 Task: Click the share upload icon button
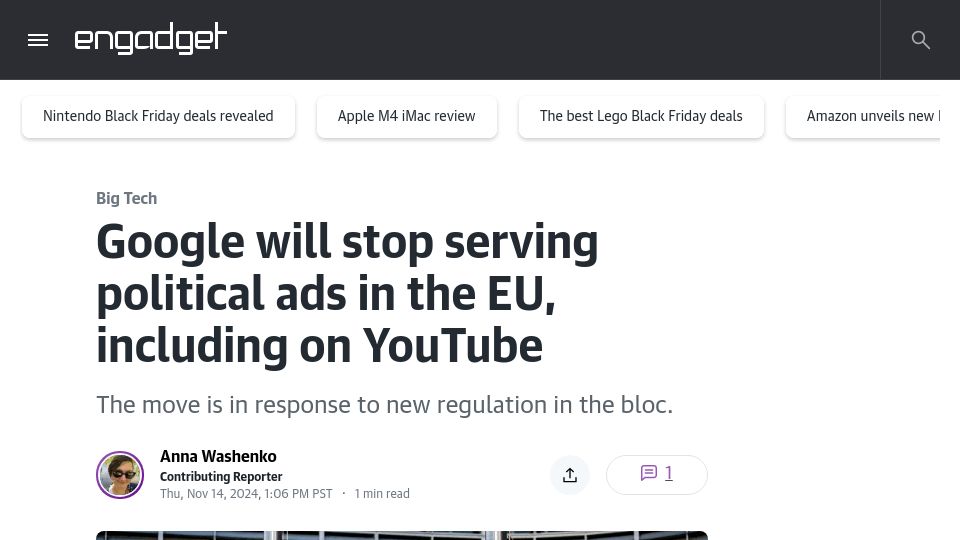570,475
